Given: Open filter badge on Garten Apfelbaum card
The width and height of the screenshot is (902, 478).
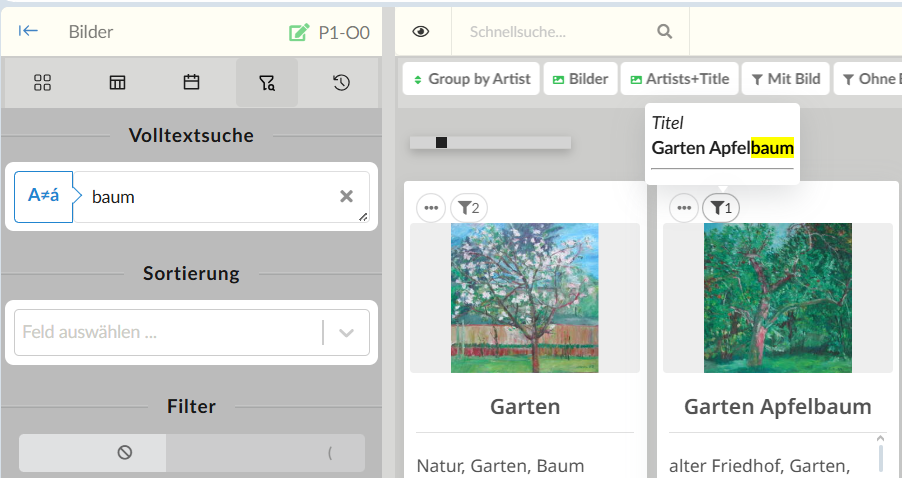Looking at the screenshot, I should pos(720,208).
